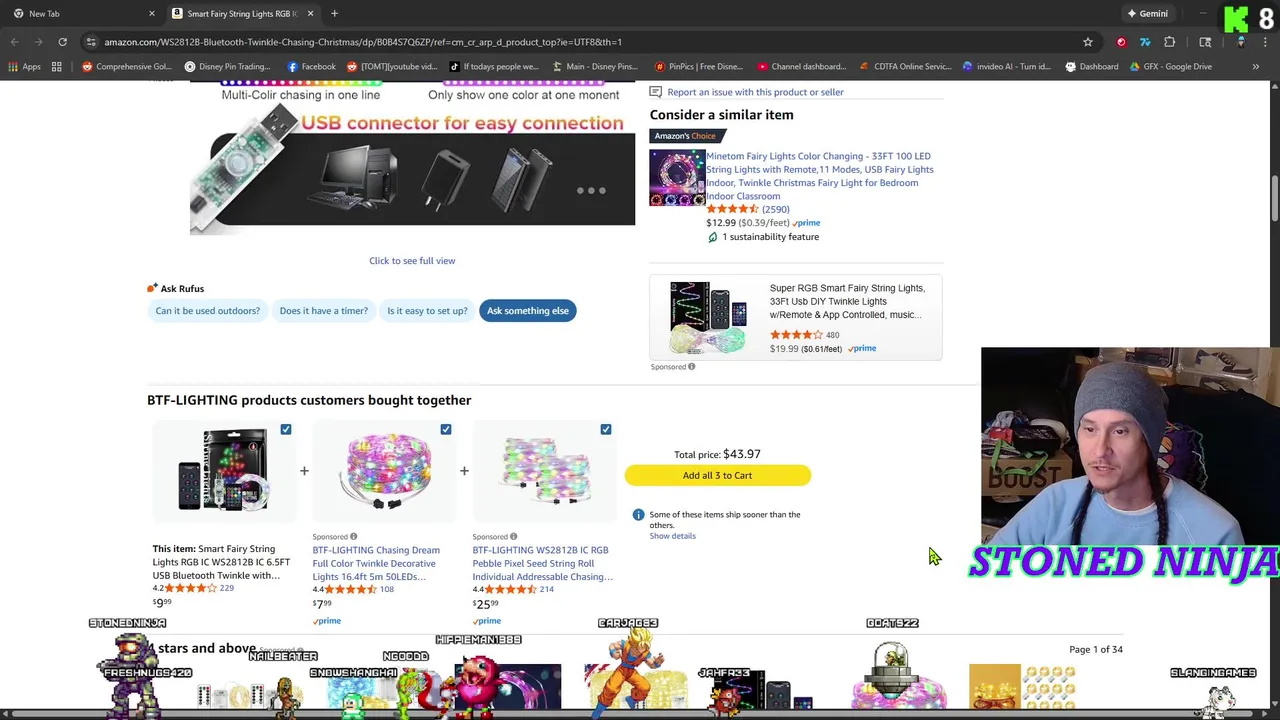
Task: Click the shipping info icon beside 'Some of these items'
Action: (x=638, y=515)
